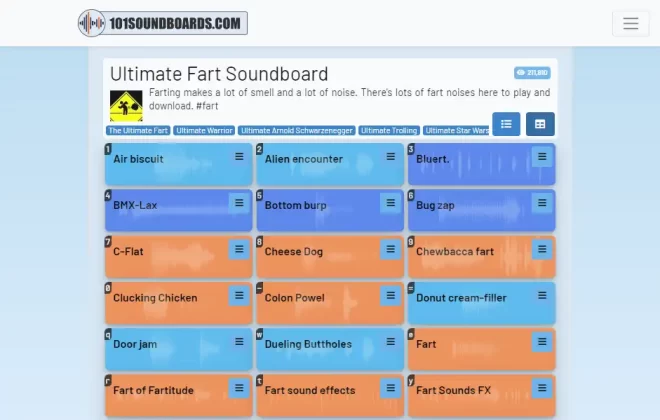This screenshot has width=660, height=420.
Task: Open the Ultimate Warrior tag link
Action: coord(204,130)
